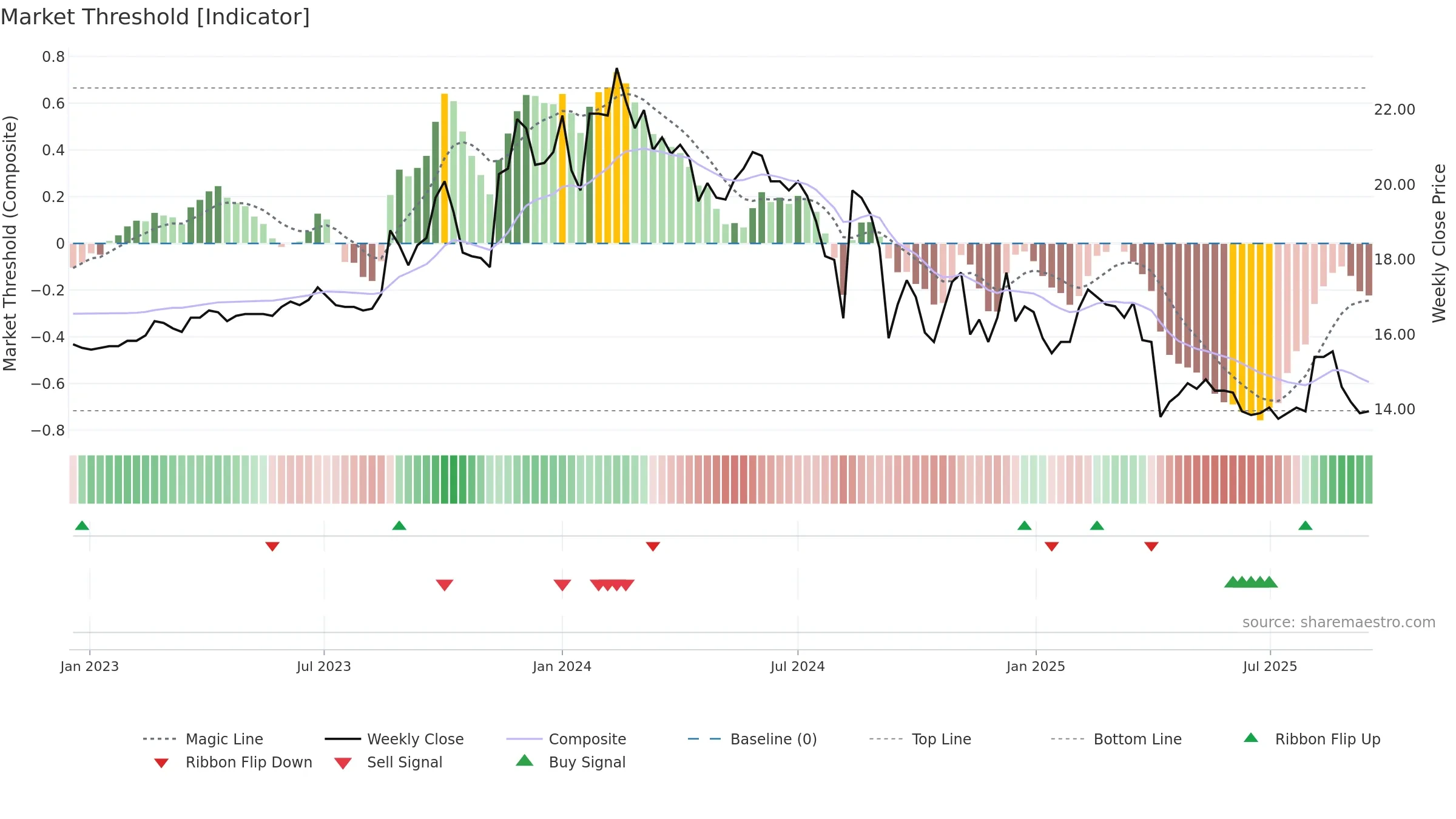Image resolution: width=1456 pixels, height=819 pixels.
Task: Click the −0.8 left axis label
Action: 48,431
